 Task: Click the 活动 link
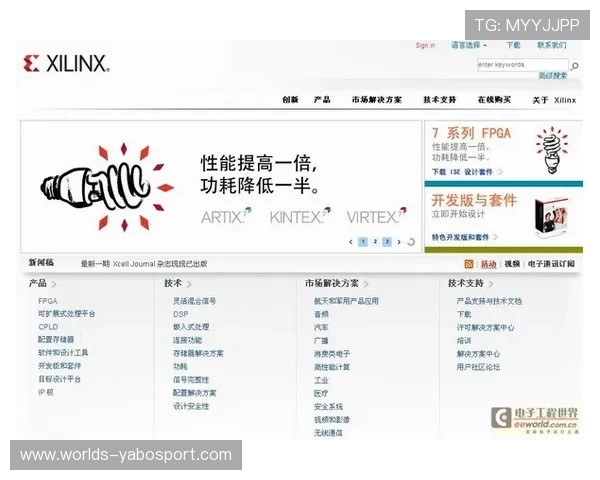click(488, 264)
